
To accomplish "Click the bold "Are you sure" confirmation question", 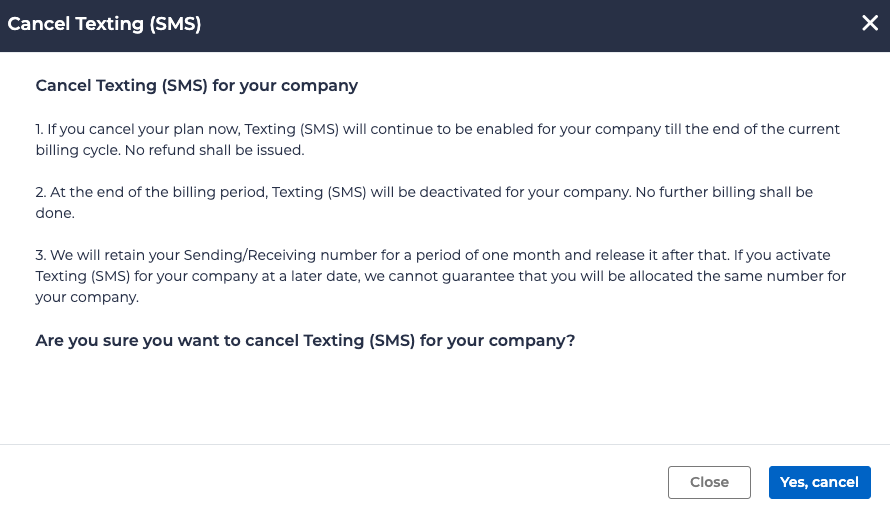I will (305, 340).
